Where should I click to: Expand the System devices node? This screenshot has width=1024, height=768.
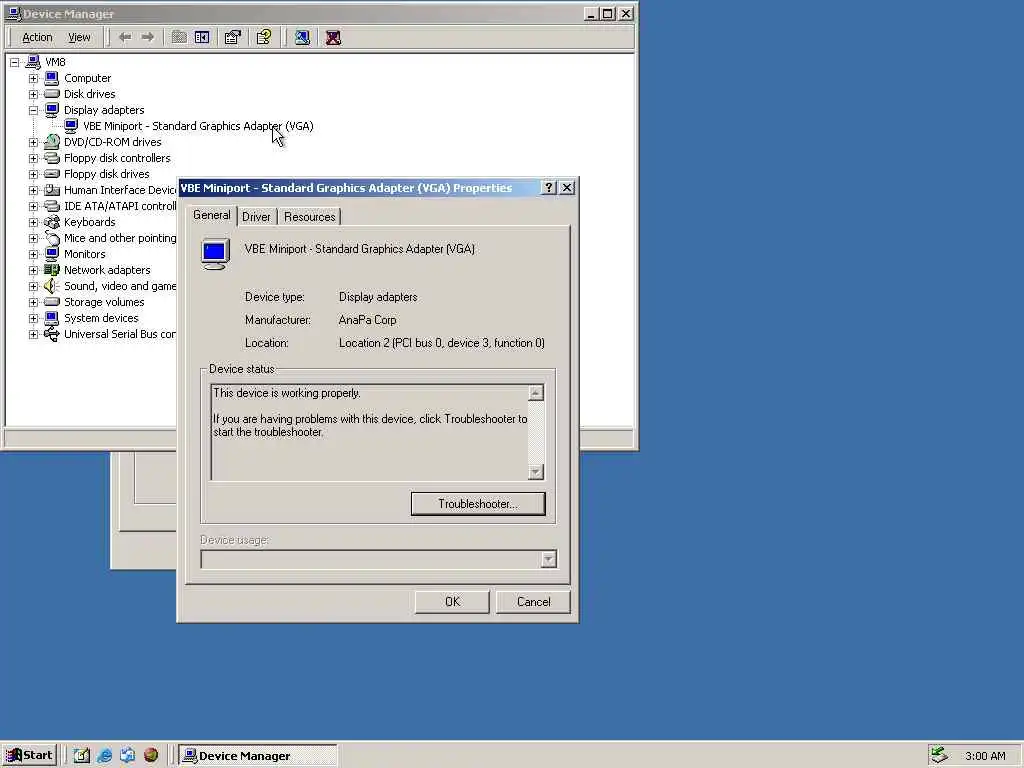coord(33,319)
